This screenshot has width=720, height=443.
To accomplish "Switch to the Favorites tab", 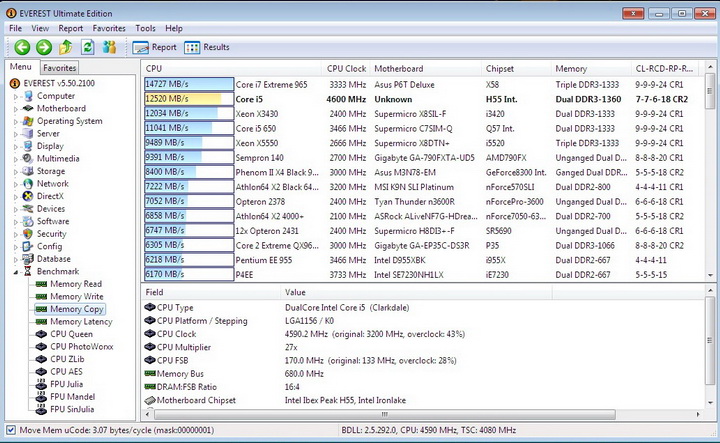I will tap(60, 67).
